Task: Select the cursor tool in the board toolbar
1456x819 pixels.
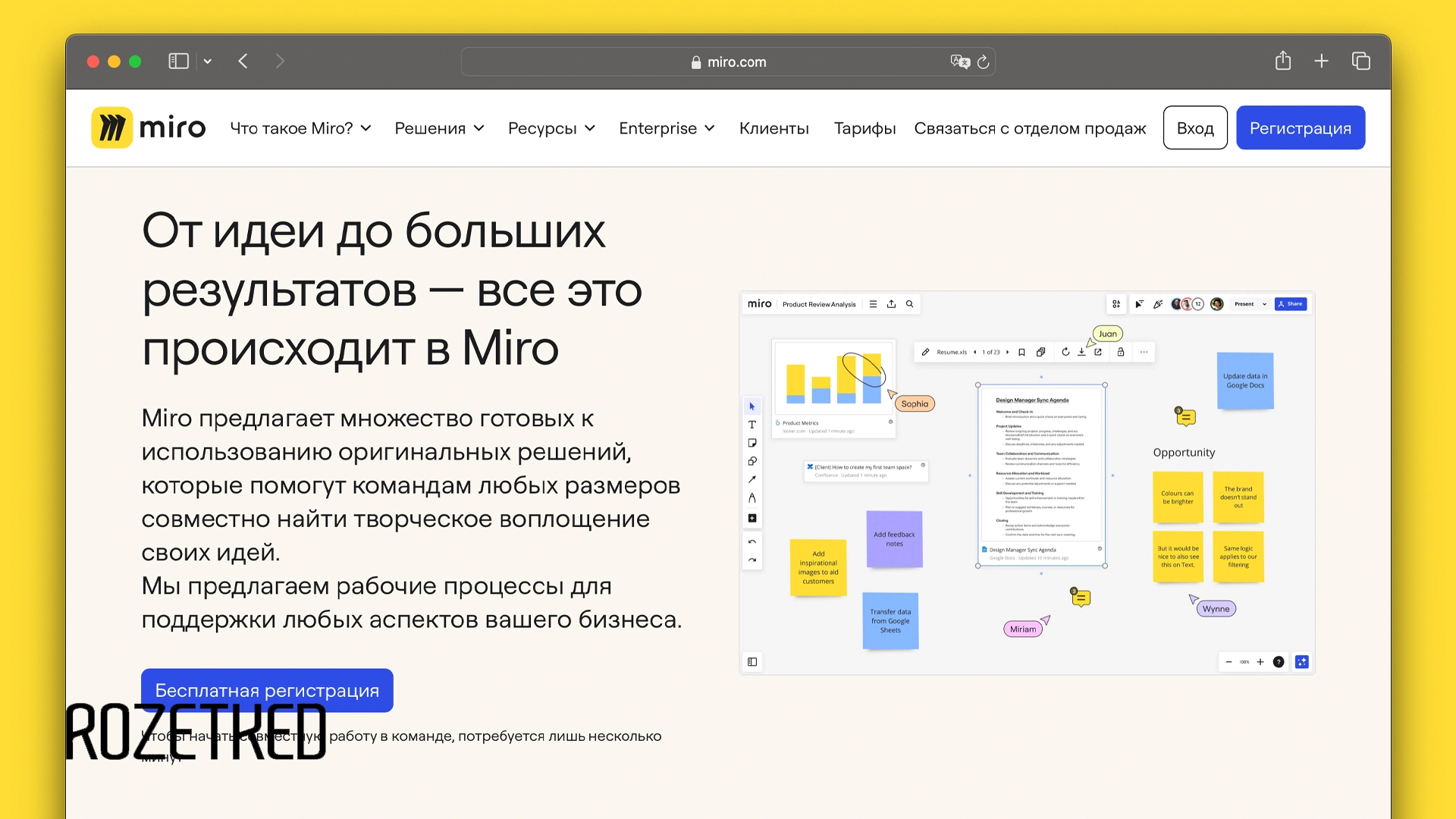Action: click(752, 406)
